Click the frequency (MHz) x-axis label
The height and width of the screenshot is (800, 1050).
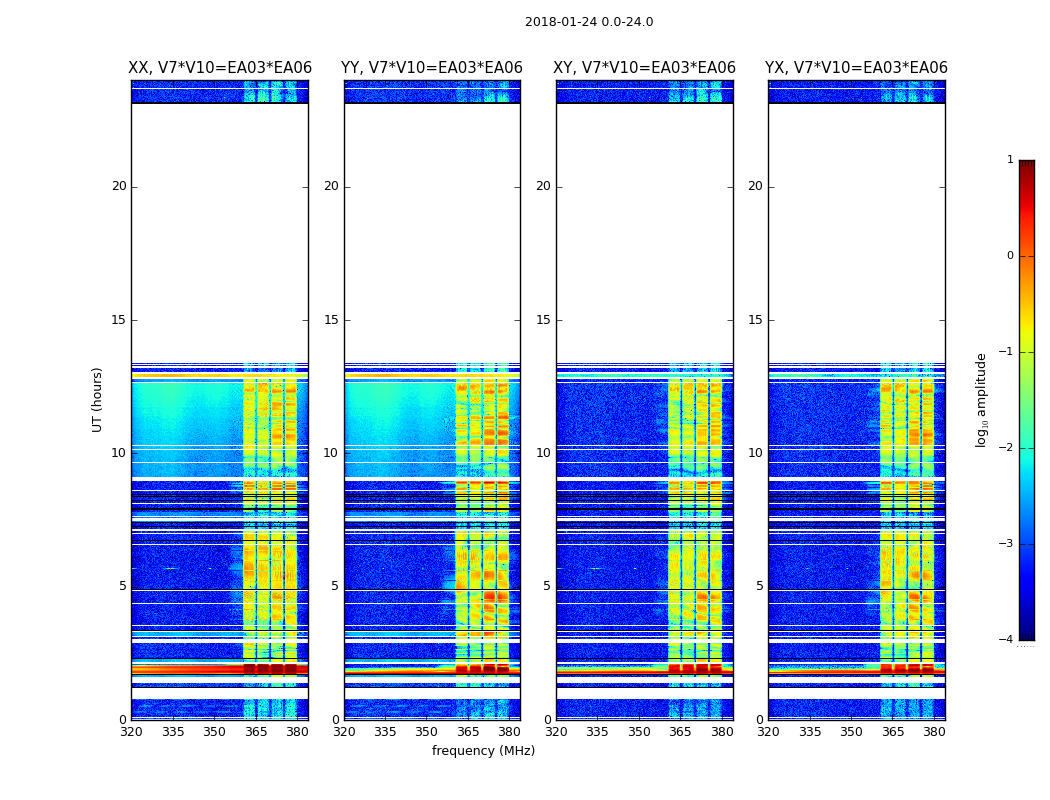pos(483,751)
